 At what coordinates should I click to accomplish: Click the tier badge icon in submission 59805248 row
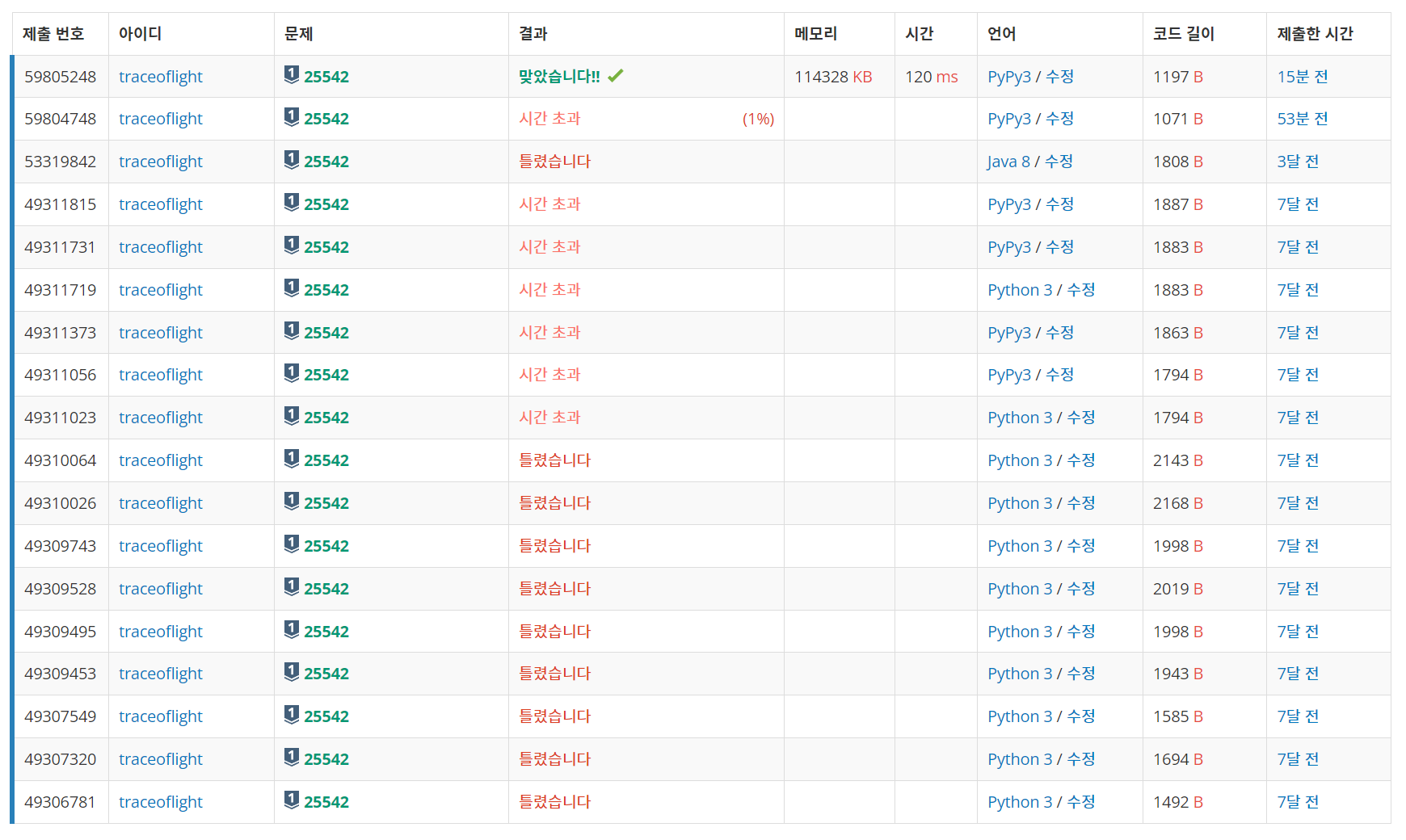tap(292, 75)
